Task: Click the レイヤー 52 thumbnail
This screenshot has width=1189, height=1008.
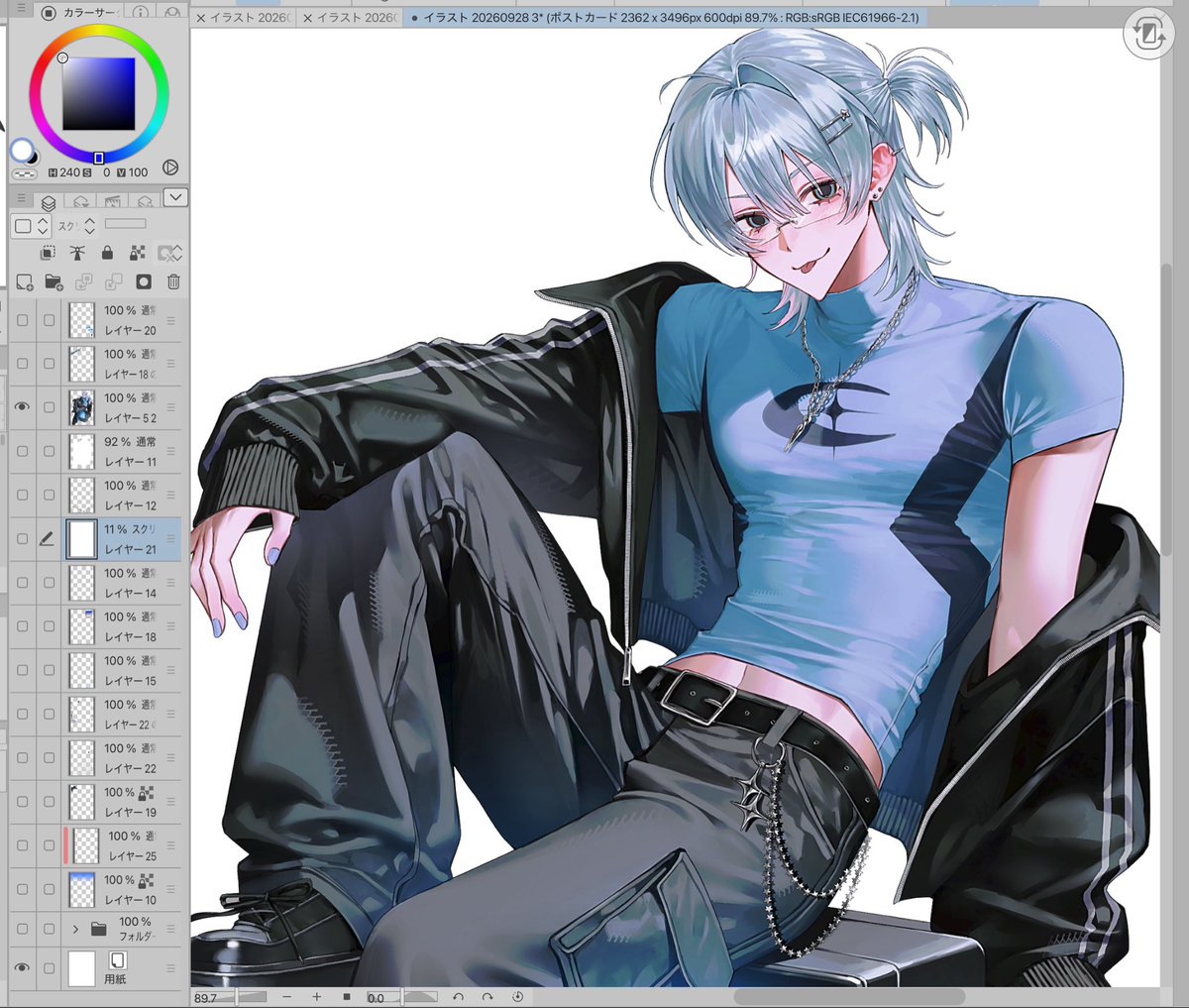Action: click(x=82, y=407)
